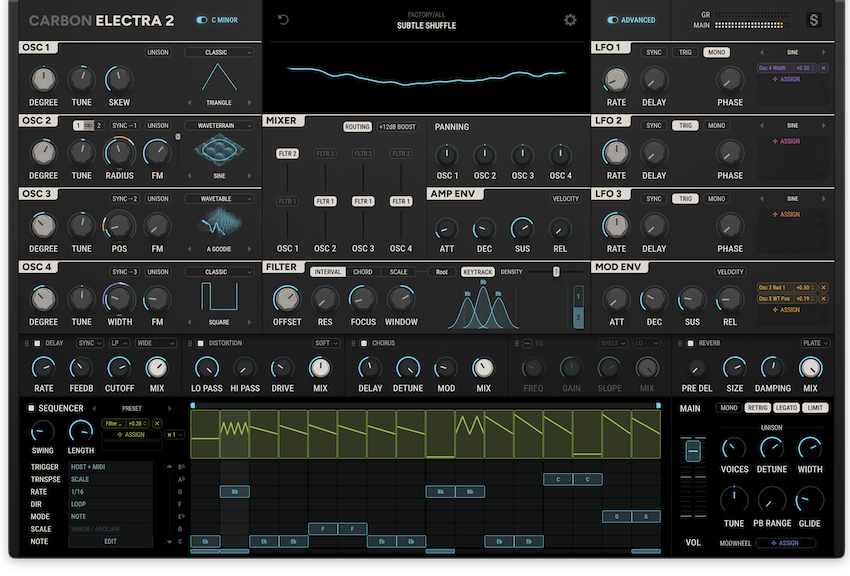
Task: Enable the Reverb effect checkbox
Action: (x=691, y=344)
